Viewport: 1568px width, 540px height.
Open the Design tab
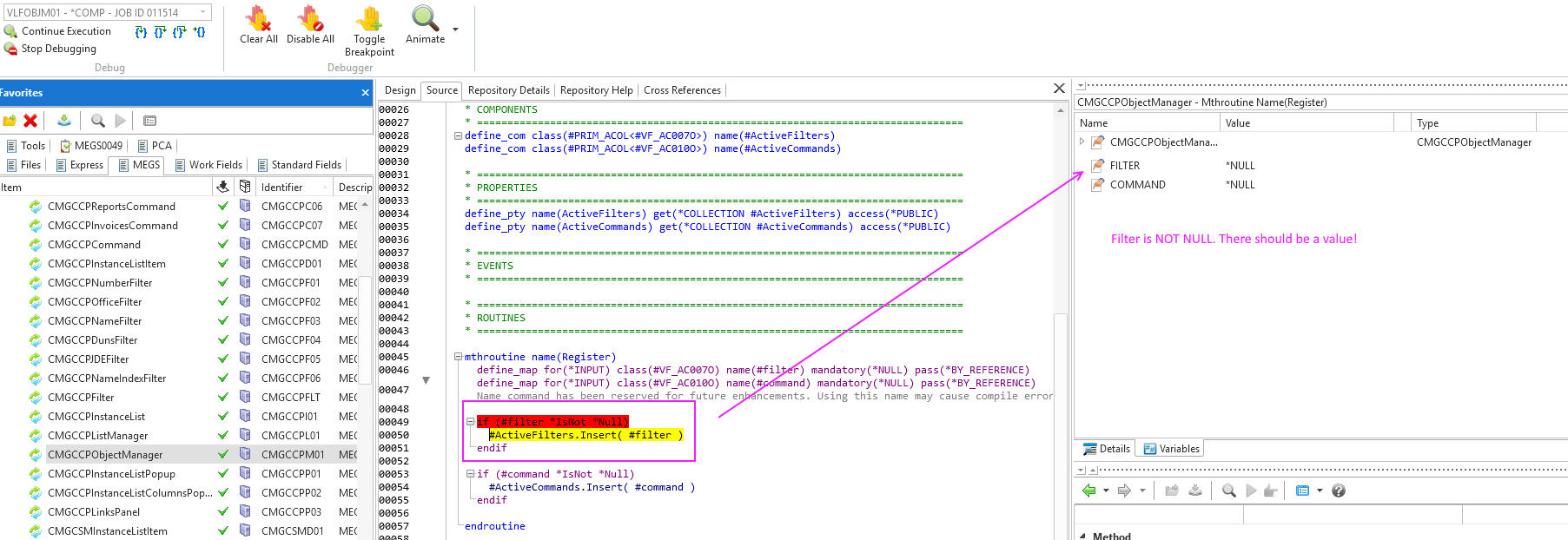pyautogui.click(x=400, y=90)
